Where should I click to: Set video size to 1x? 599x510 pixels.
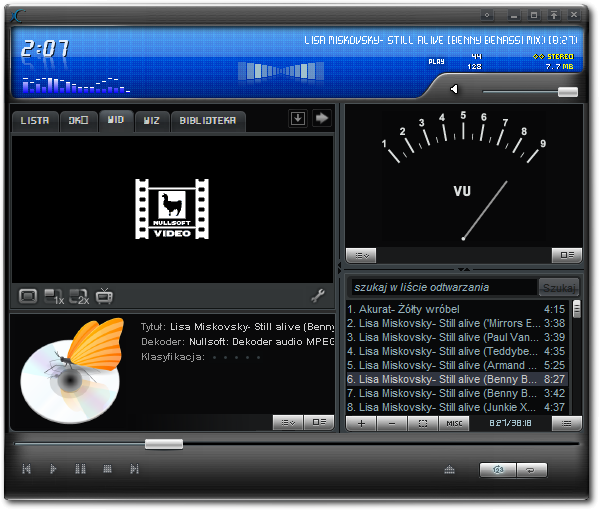tap(54, 297)
